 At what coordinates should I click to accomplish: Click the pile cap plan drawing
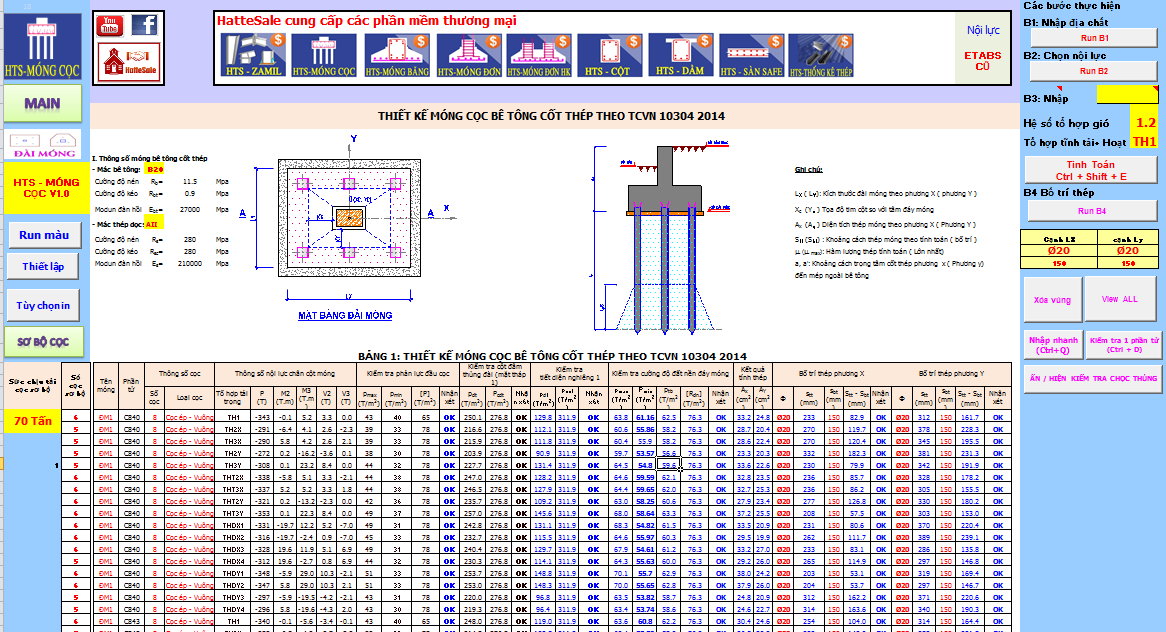pyautogui.click(x=349, y=218)
